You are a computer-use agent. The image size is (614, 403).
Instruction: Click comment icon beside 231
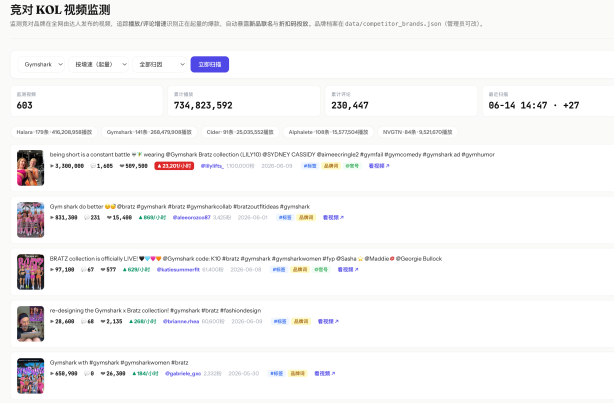[x=87, y=218]
